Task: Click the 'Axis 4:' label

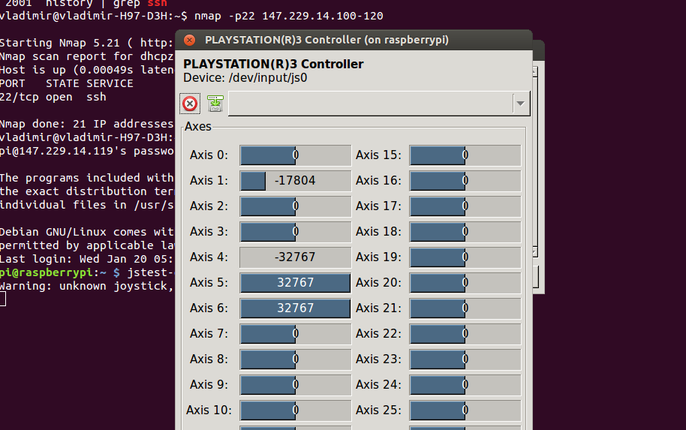Action: [209, 257]
